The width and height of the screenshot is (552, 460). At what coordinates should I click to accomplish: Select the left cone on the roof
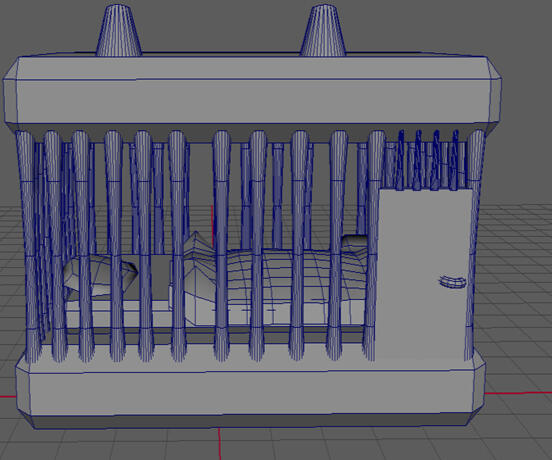point(119,31)
